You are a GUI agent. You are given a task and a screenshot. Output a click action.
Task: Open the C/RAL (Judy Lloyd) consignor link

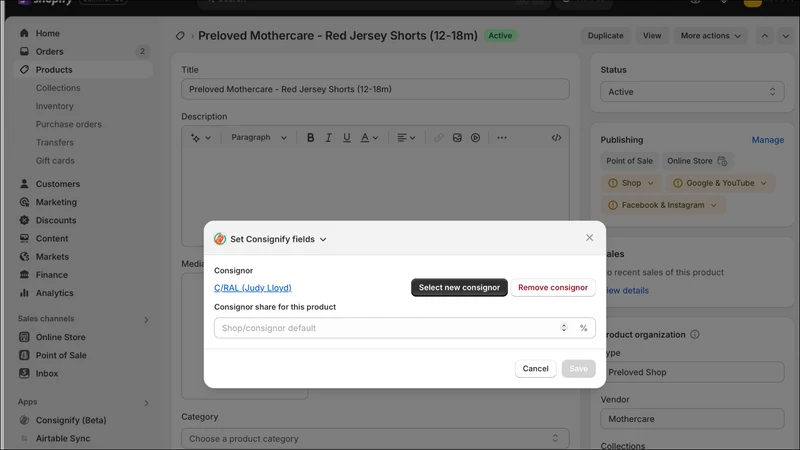[253, 288]
